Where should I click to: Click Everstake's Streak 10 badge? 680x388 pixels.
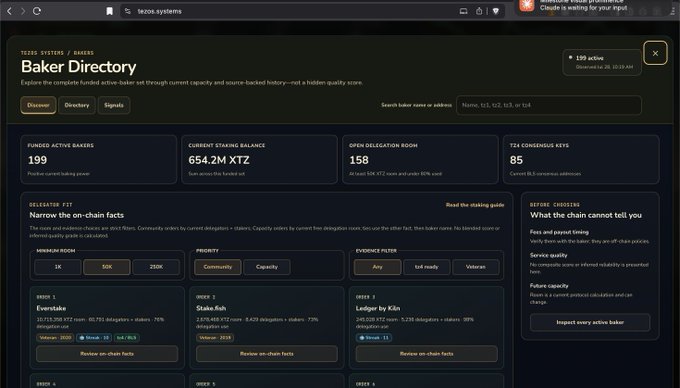94,337
